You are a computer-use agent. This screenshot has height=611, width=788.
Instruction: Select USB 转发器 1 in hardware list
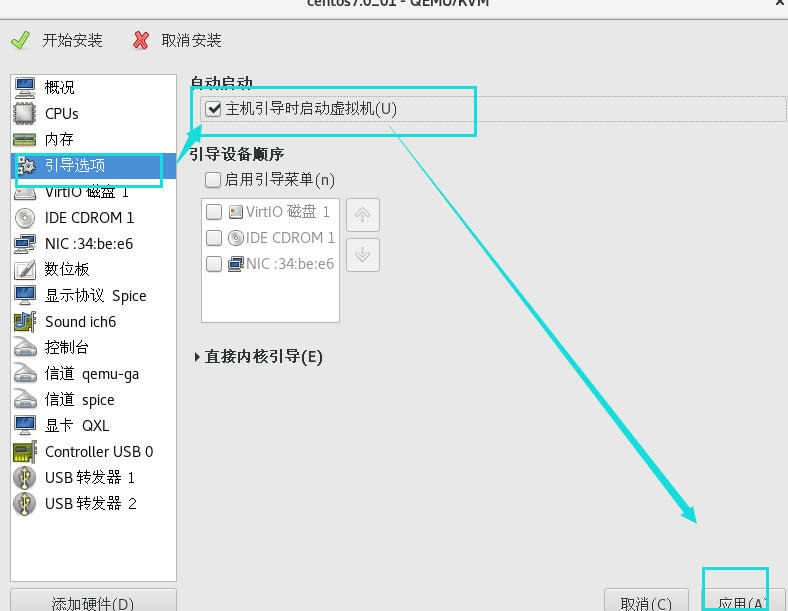point(93,478)
